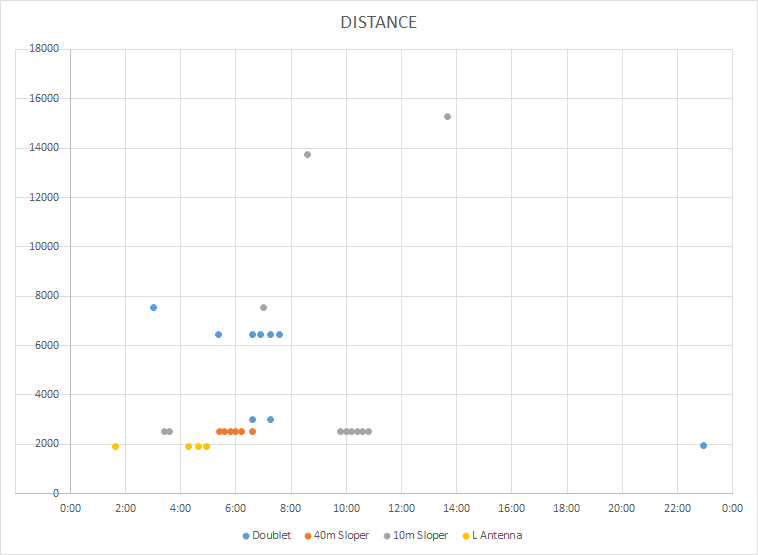Click the 10000 vertical axis label
This screenshot has width=758, height=555.
point(44,246)
